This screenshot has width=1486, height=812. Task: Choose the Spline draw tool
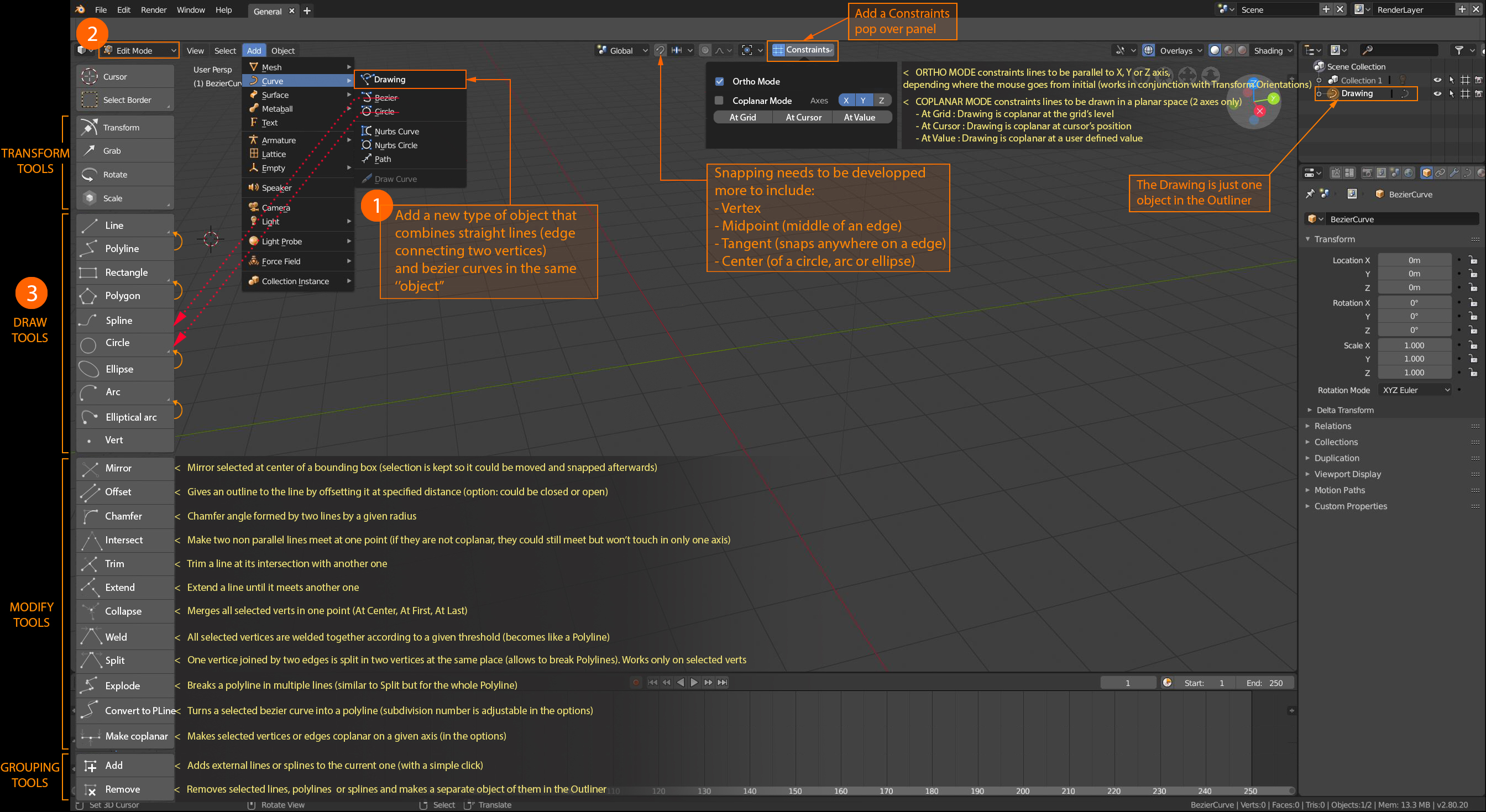(x=124, y=320)
